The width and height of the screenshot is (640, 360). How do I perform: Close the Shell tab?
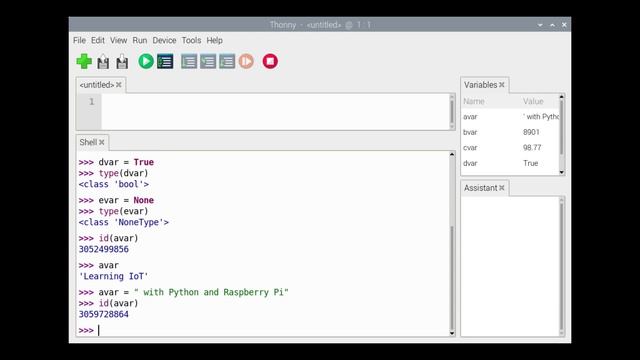tap(102, 142)
